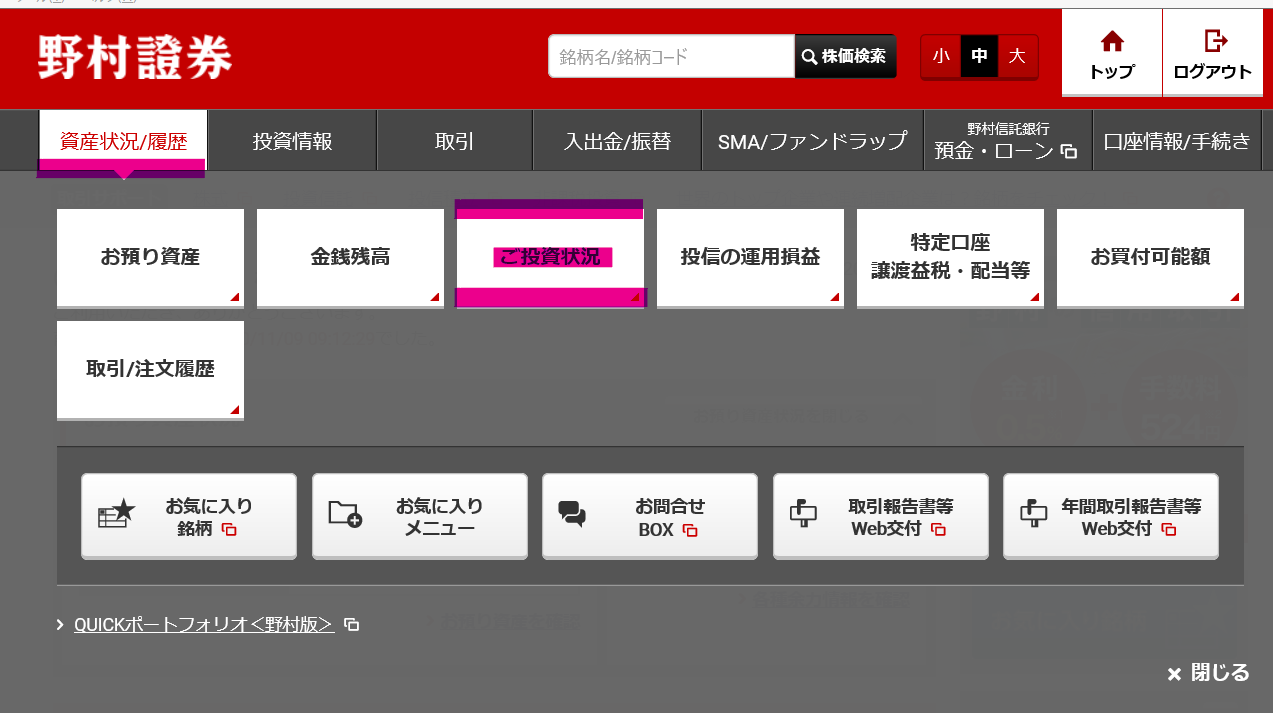Click the new-window icon on お気に入り銘柄
Image resolution: width=1273 pixels, height=713 pixels.
pyautogui.click(x=228, y=530)
